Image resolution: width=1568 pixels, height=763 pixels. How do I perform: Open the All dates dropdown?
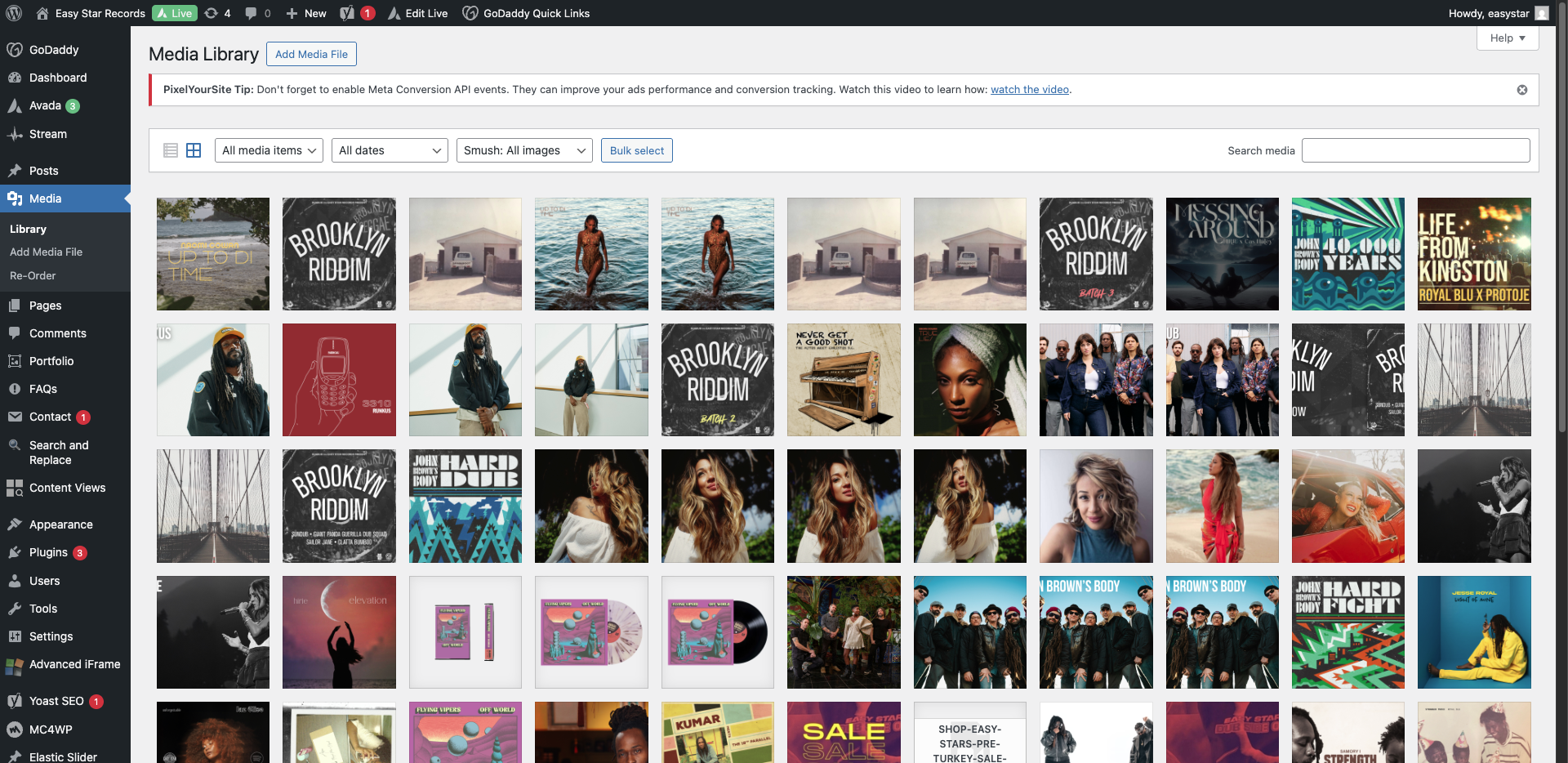pos(390,150)
